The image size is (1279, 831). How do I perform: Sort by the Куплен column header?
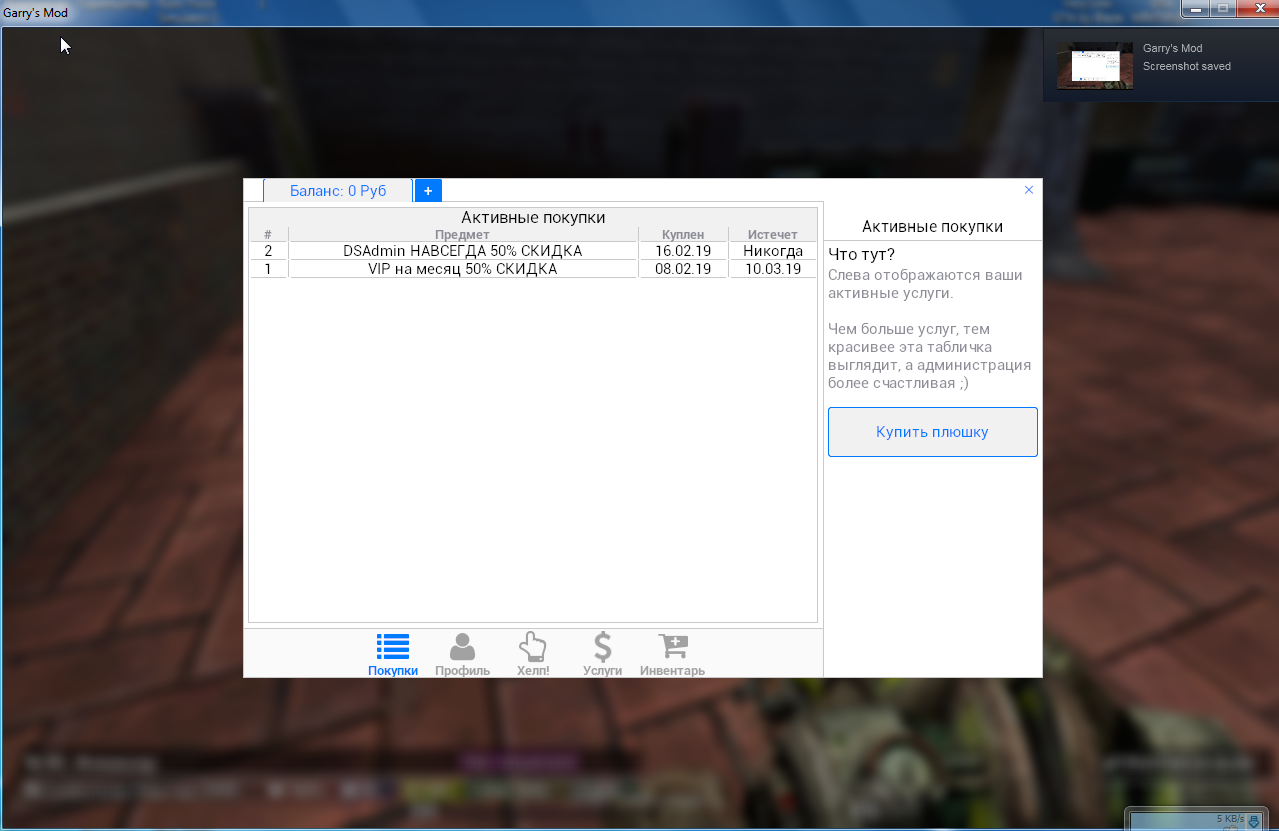tap(683, 235)
